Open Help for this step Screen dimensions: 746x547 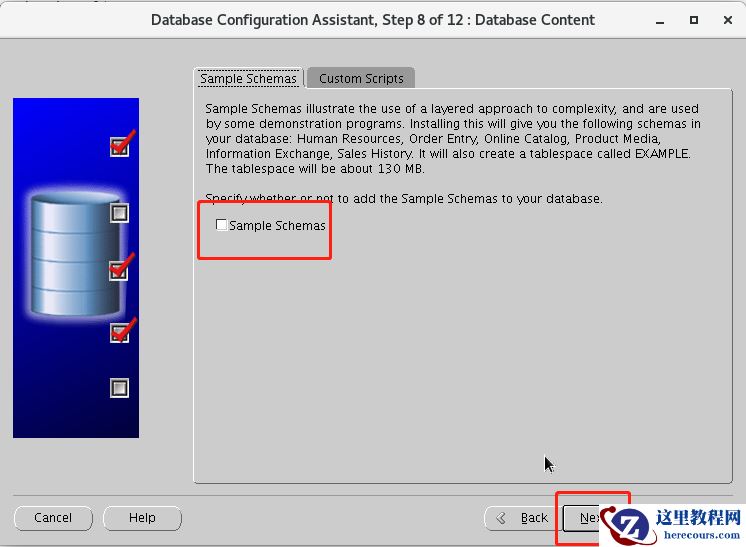click(142, 518)
